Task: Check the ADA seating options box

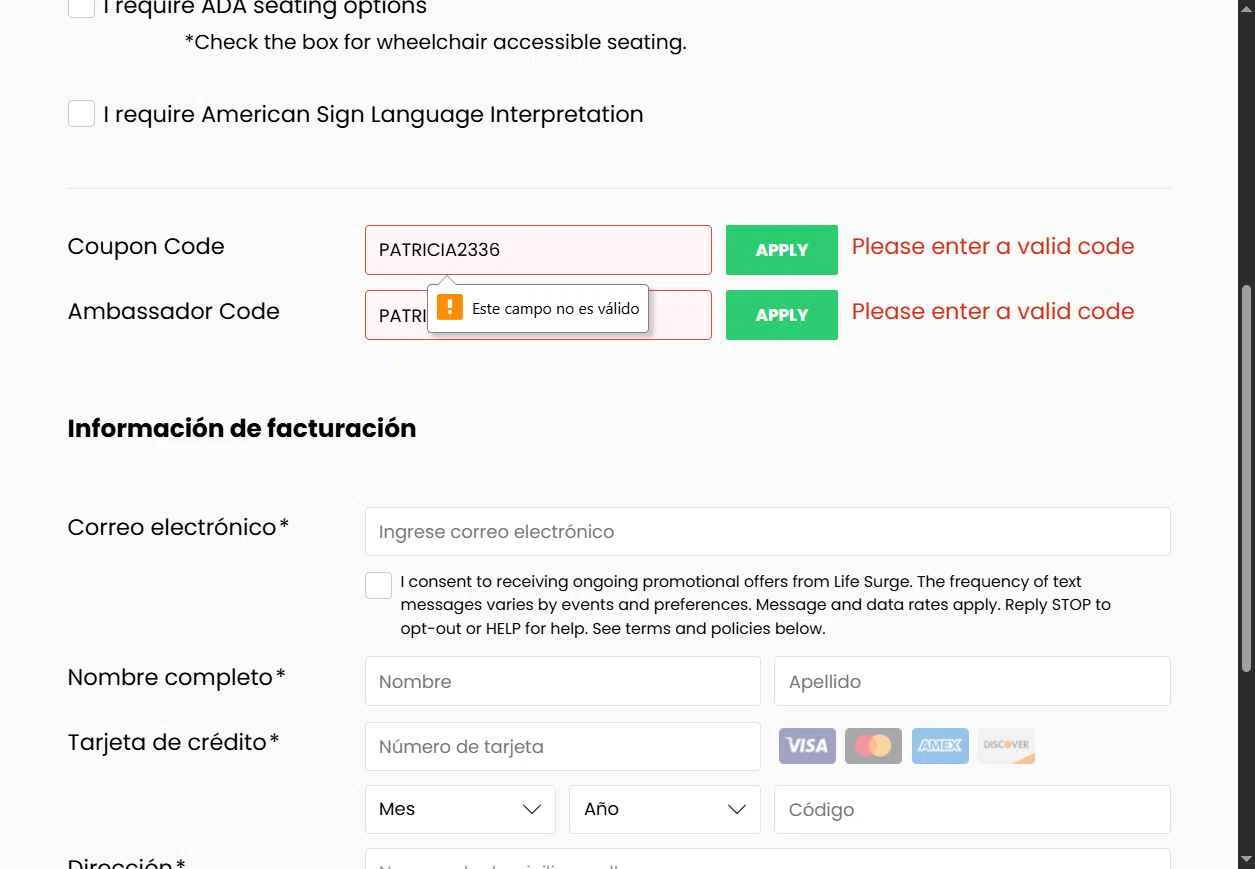Action: click(81, 8)
